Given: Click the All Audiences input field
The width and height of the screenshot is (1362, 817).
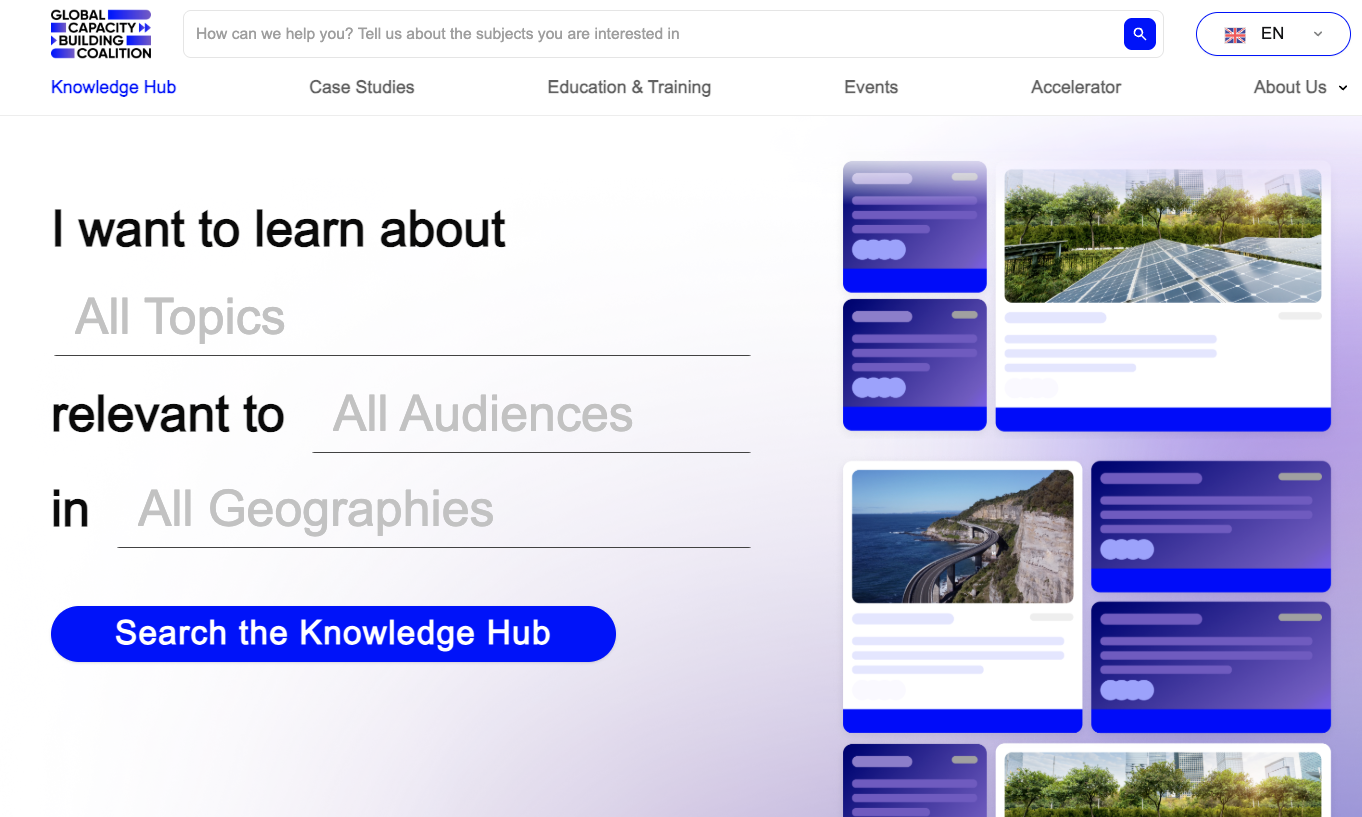Looking at the screenshot, I should point(530,414).
